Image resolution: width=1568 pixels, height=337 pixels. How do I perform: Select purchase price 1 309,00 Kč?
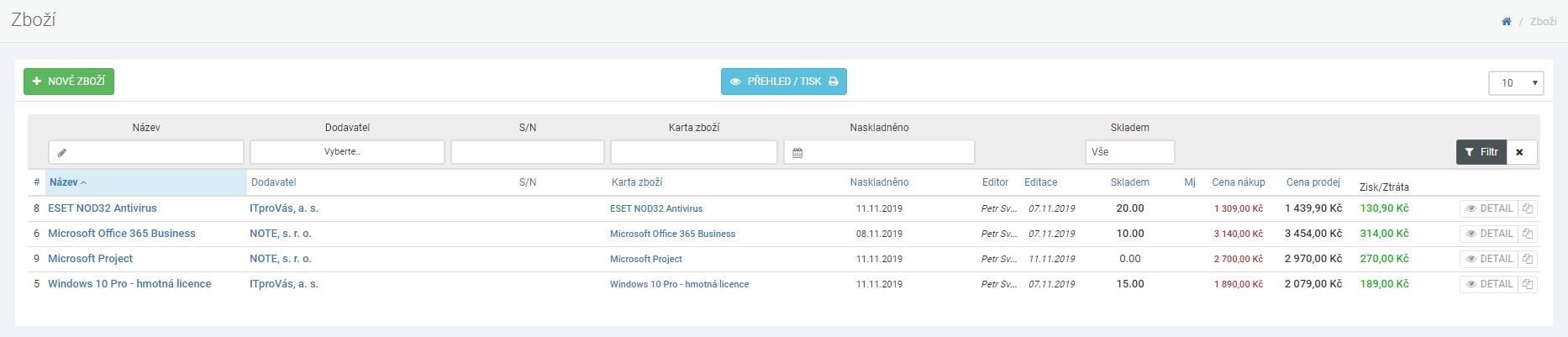click(x=1239, y=208)
